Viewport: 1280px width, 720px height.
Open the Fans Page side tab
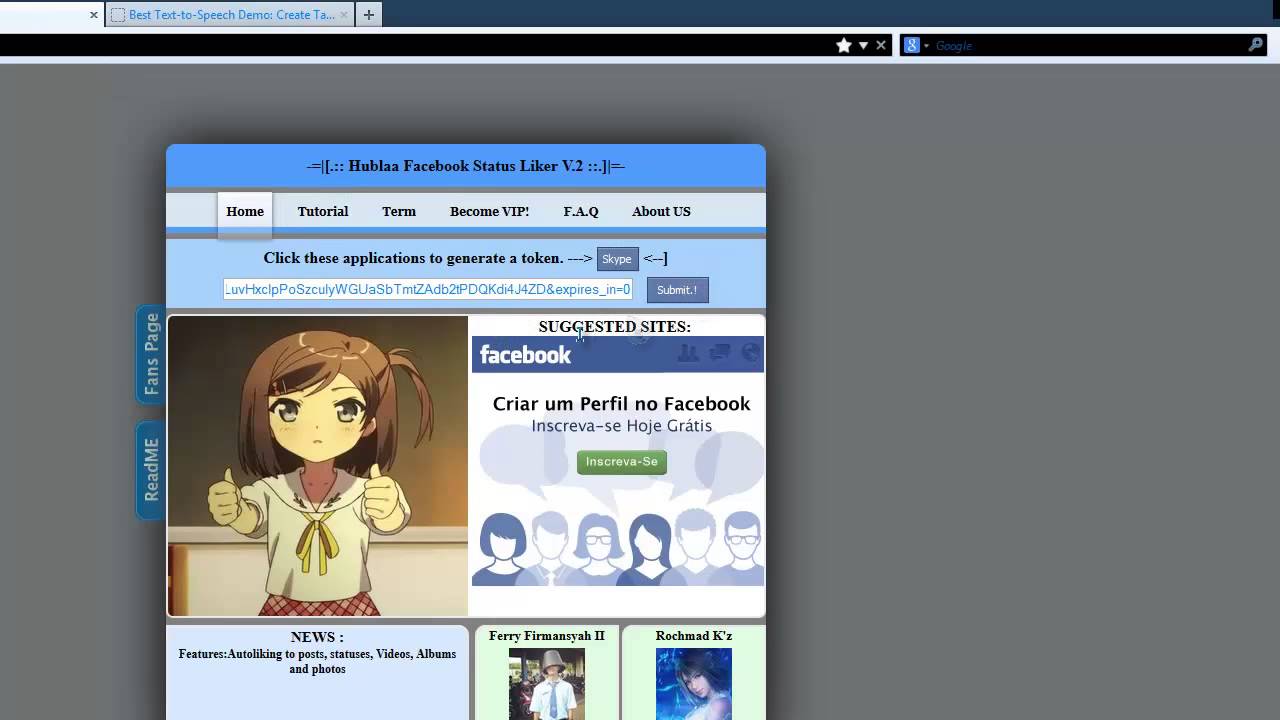coord(151,354)
